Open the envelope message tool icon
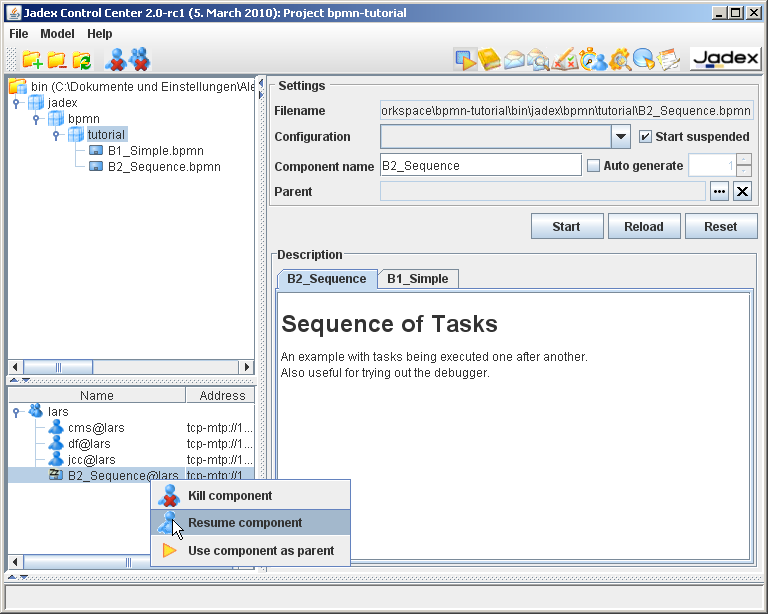Screen dimensions: 768x614 pos(515,60)
